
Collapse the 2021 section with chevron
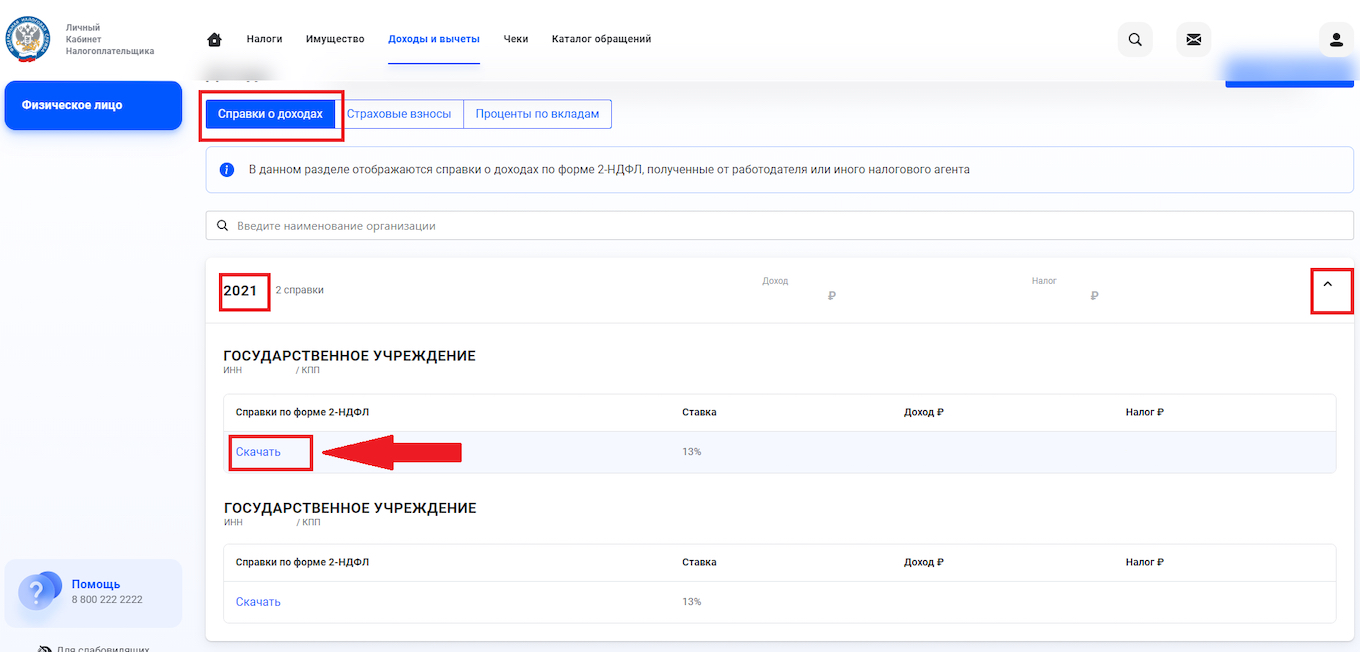[1328, 285]
